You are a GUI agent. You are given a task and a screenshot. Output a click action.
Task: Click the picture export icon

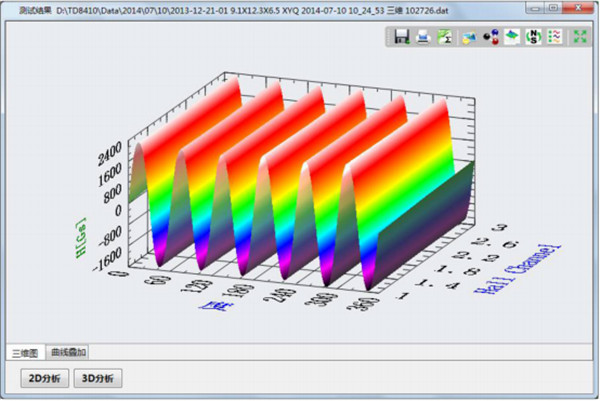(x=468, y=37)
